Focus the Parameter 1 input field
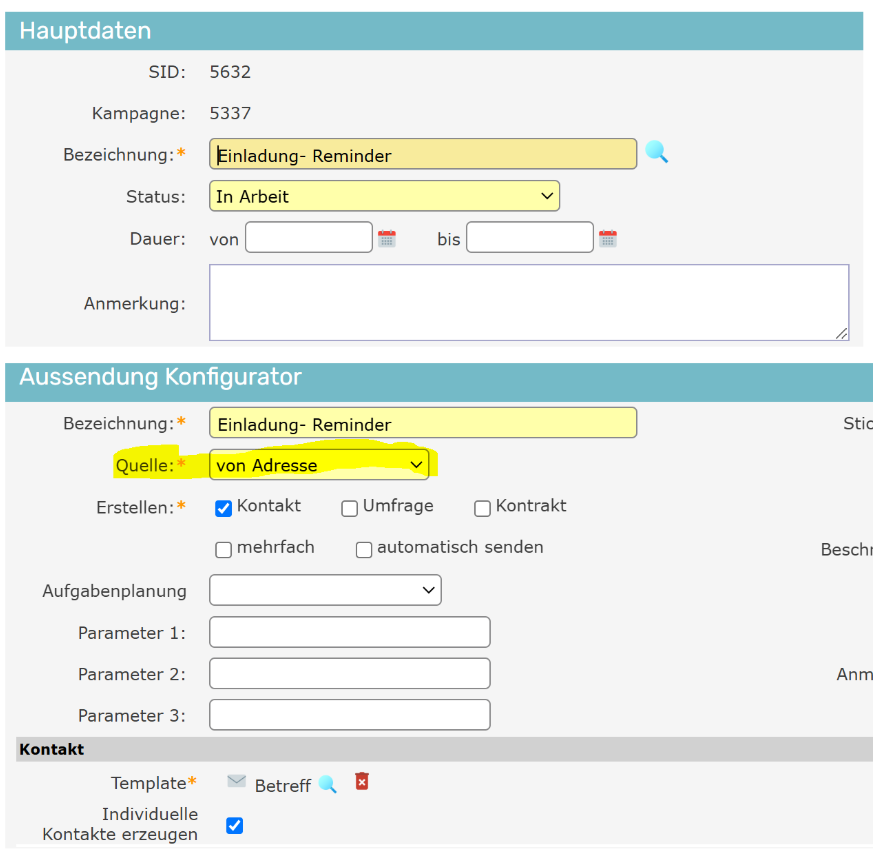The width and height of the screenshot is (882, 857). (x=349, y=633)
